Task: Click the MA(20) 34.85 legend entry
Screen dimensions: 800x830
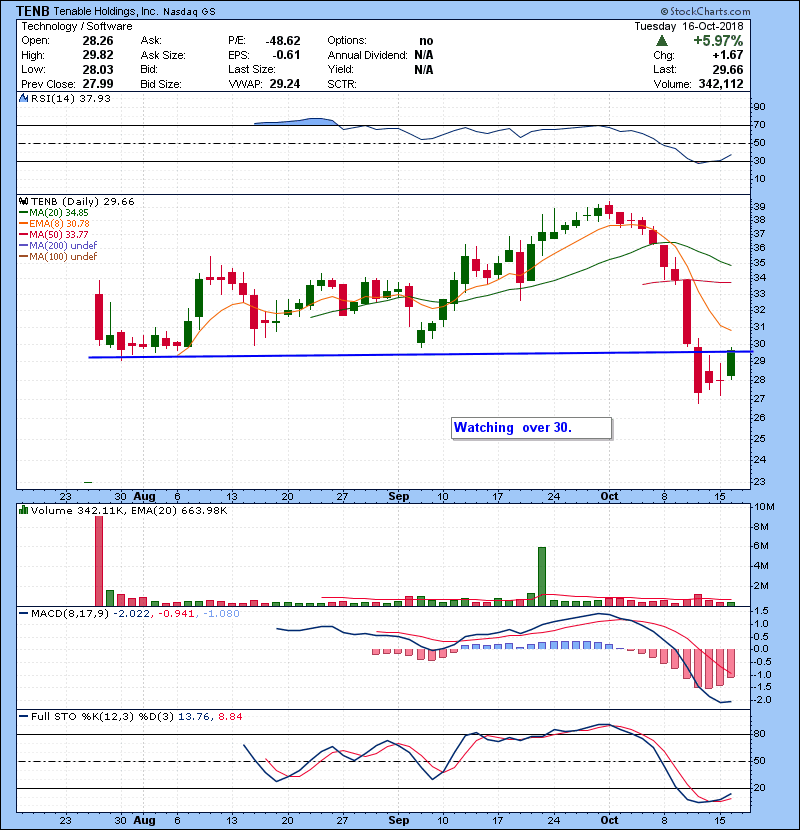Action: click(x=54, y=213)
